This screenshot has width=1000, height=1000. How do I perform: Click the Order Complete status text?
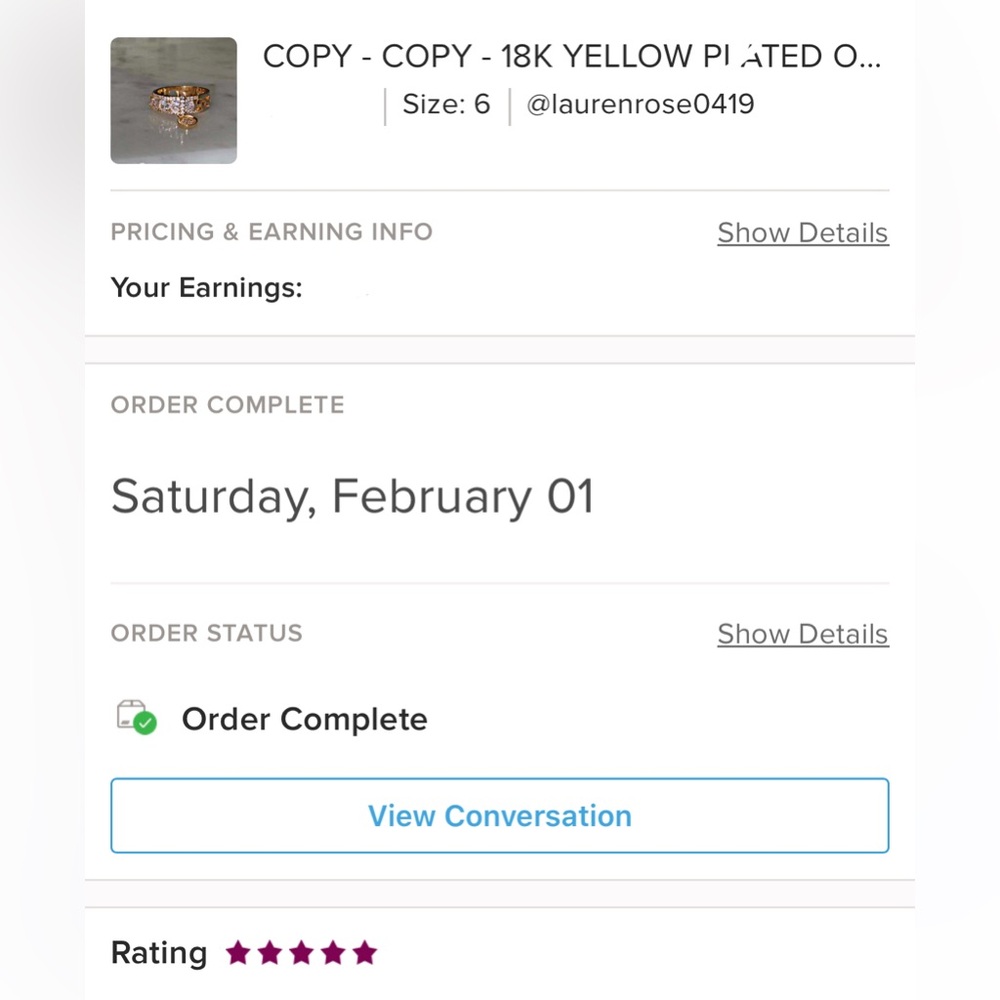pos(305,719)
